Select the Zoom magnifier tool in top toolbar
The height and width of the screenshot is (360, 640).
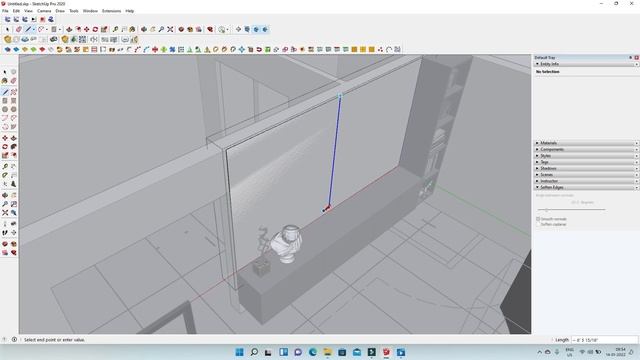point(161,29)
